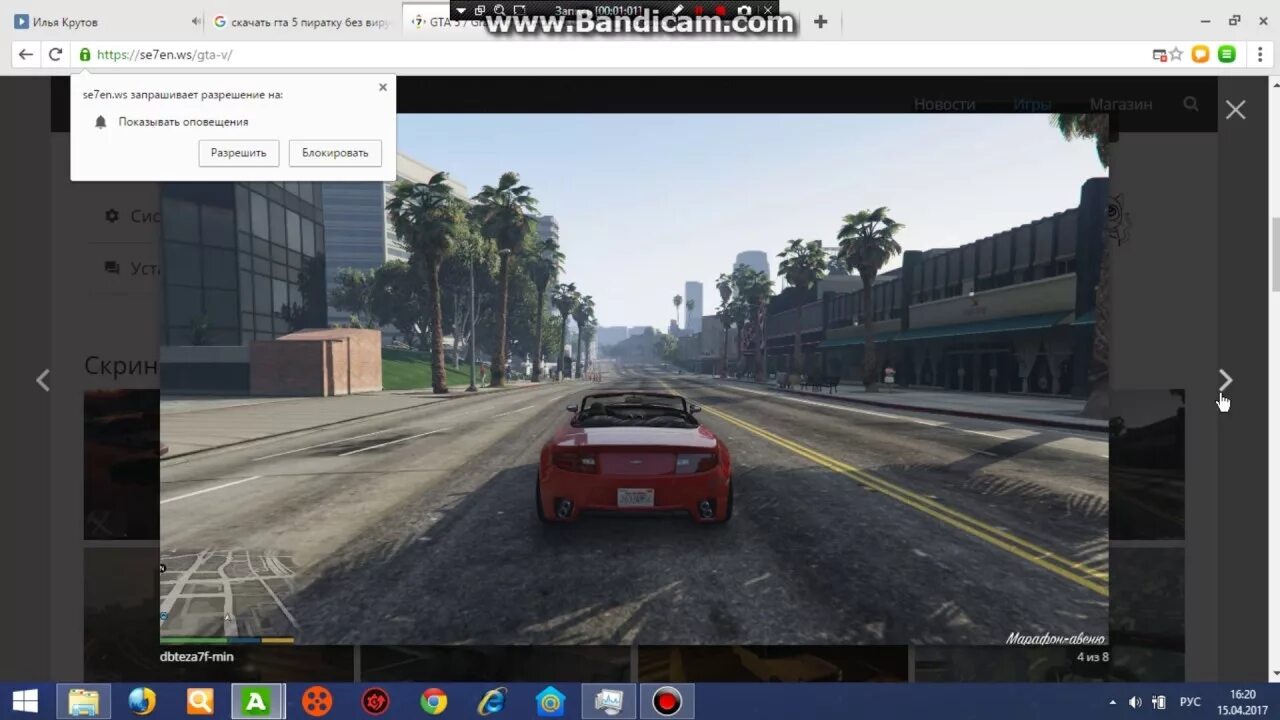Open the orange browser extension icon
The height and width of the screenshot is (720, 1280).
[1201, 55]
